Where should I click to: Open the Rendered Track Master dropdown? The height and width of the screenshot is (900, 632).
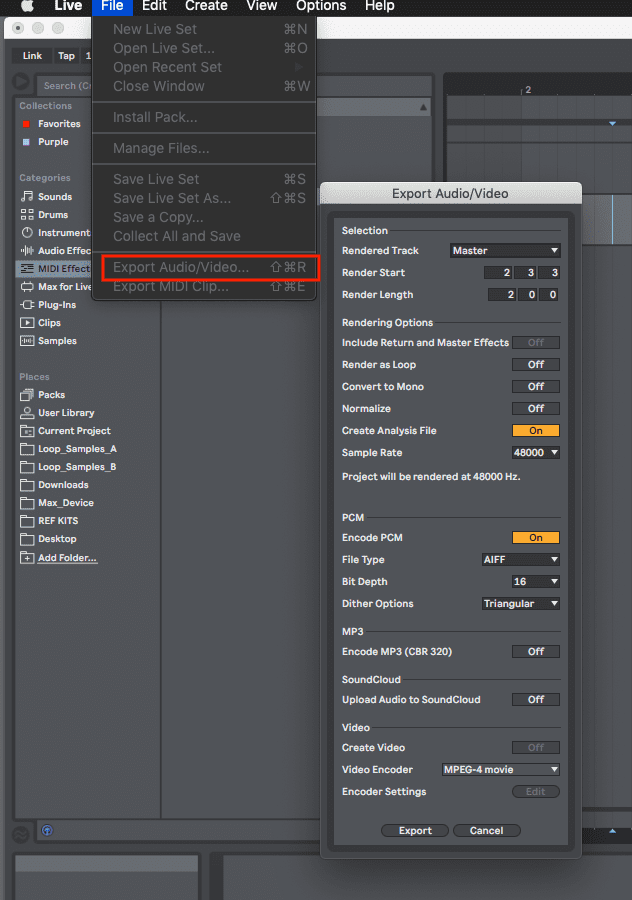(505, 251)
